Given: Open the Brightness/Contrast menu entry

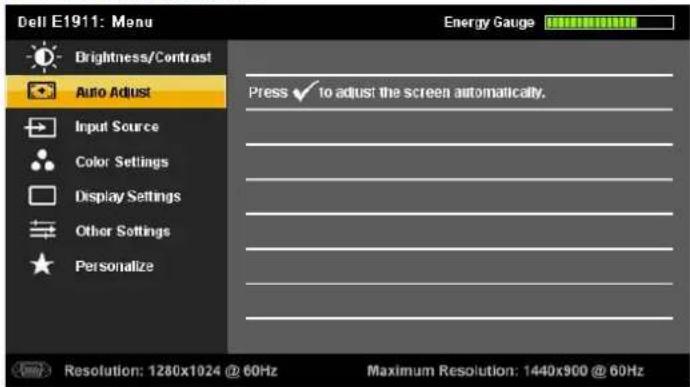Looking at the screenshot, I should [x=116, y=57].
